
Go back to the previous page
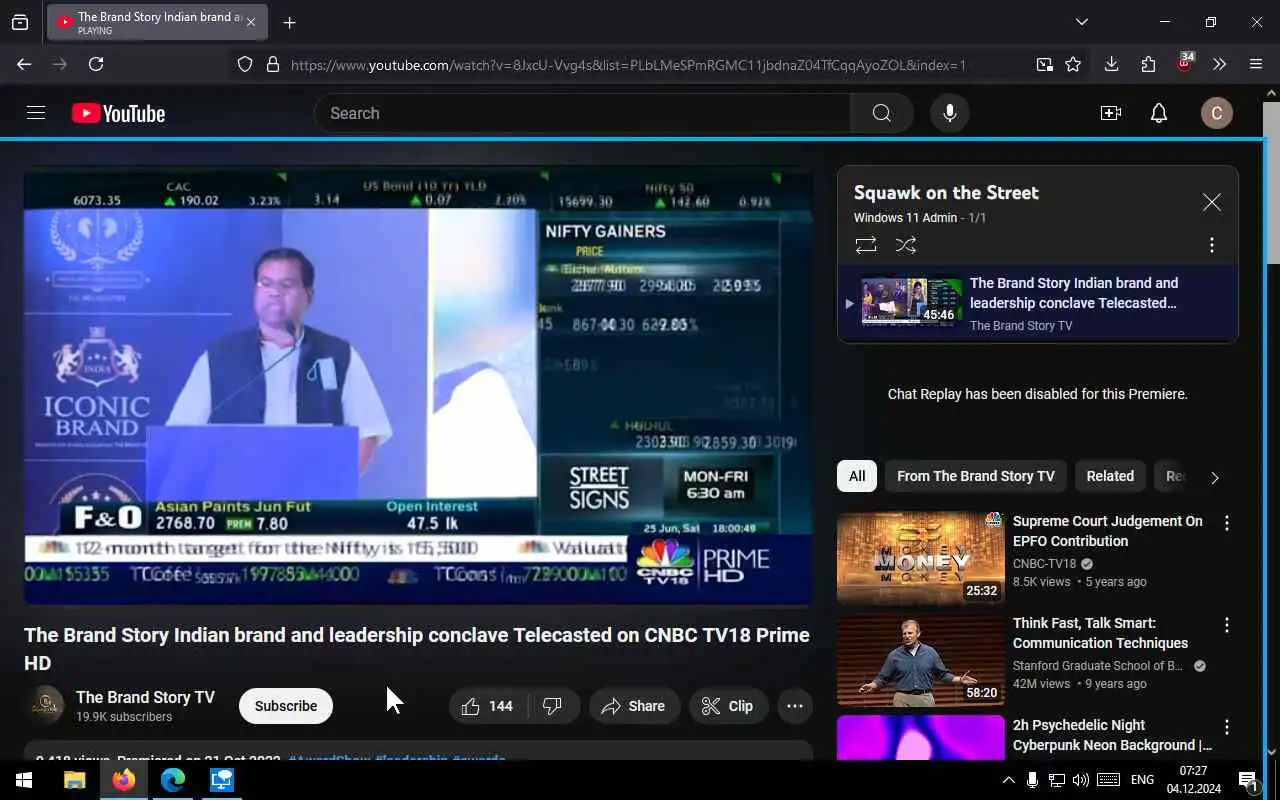click(24, 64)
